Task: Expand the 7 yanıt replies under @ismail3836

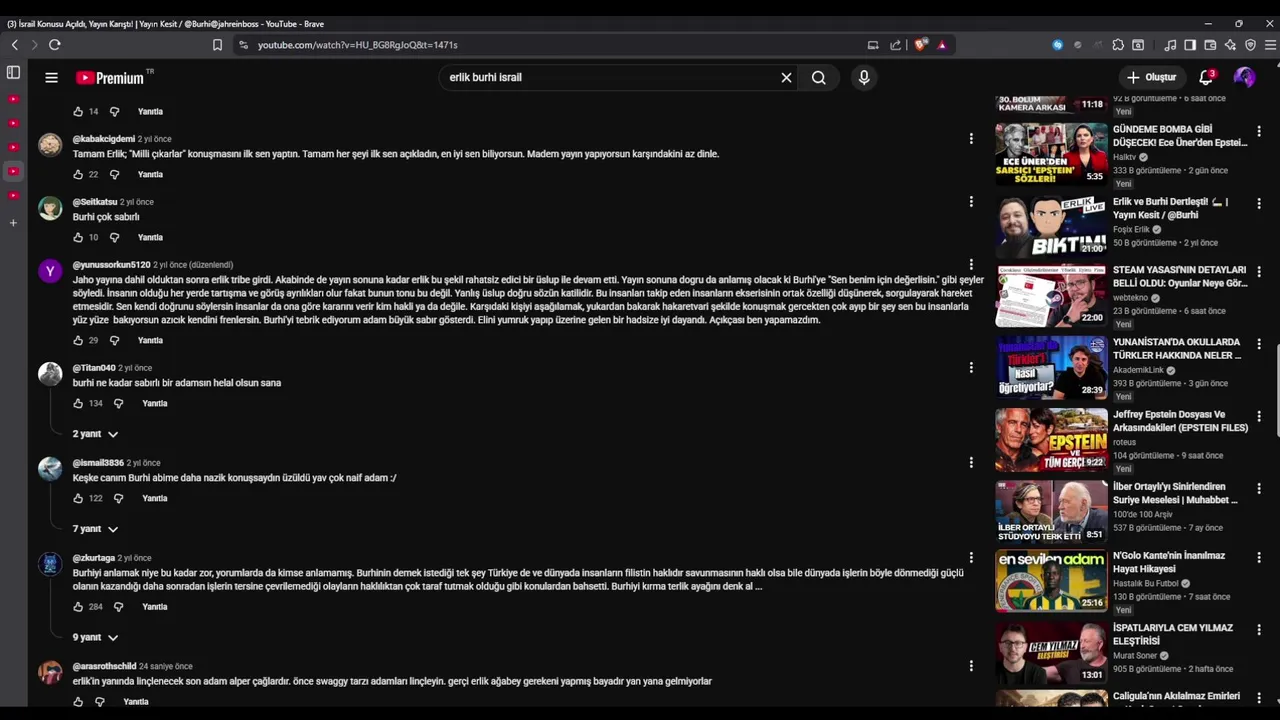Action: click(95, 528)
